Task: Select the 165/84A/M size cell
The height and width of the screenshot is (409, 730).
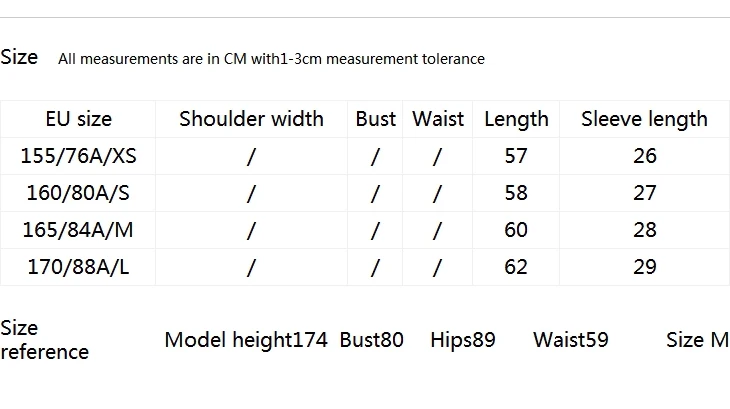Action: pos(78,230)
